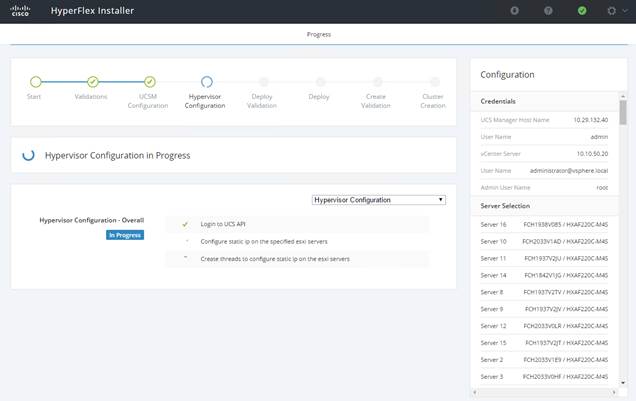
Task: Click vCenter Server value 10.10.50.20
Action: click(592, 154)
